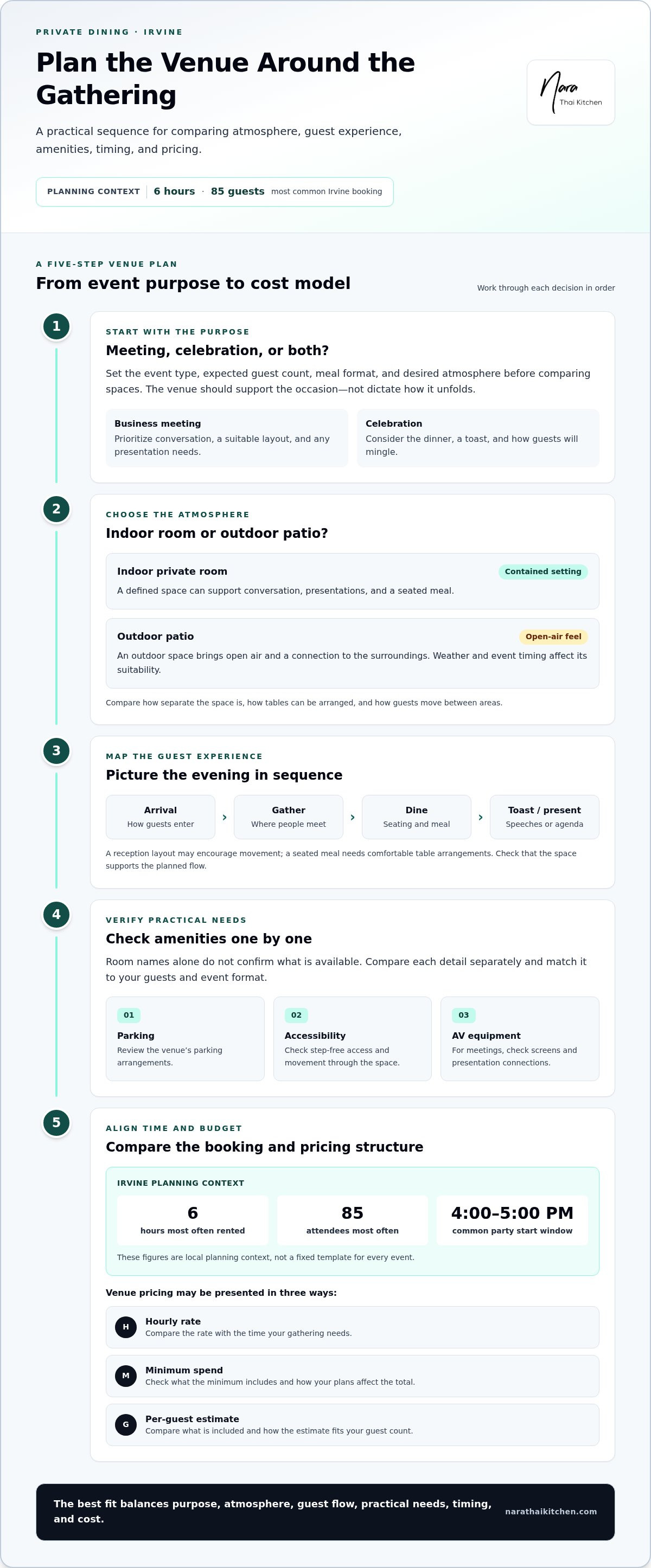Click the M minimum spend icon
651x1568 pixels.
pos(126,1376)
